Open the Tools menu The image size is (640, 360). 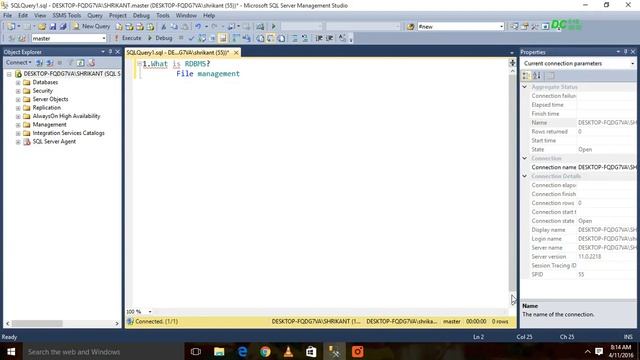coord(163,16)
